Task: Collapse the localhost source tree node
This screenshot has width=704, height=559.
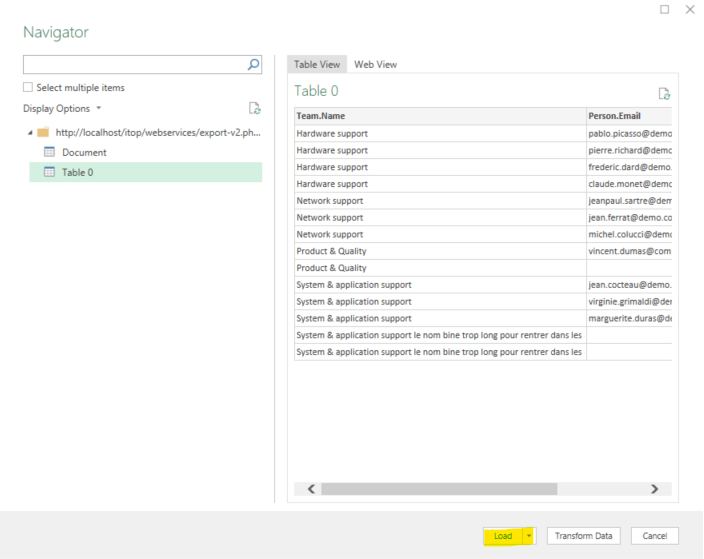Action: click(30, 132)
